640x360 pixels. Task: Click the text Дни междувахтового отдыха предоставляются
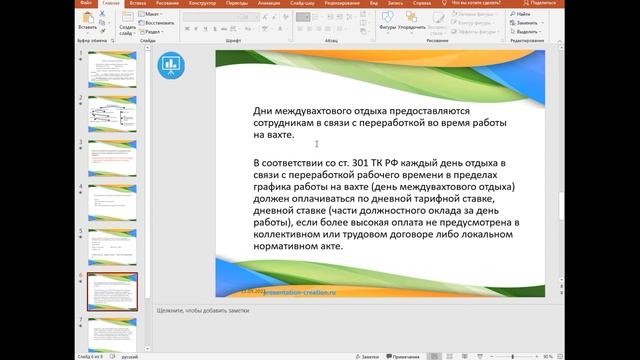361,111
